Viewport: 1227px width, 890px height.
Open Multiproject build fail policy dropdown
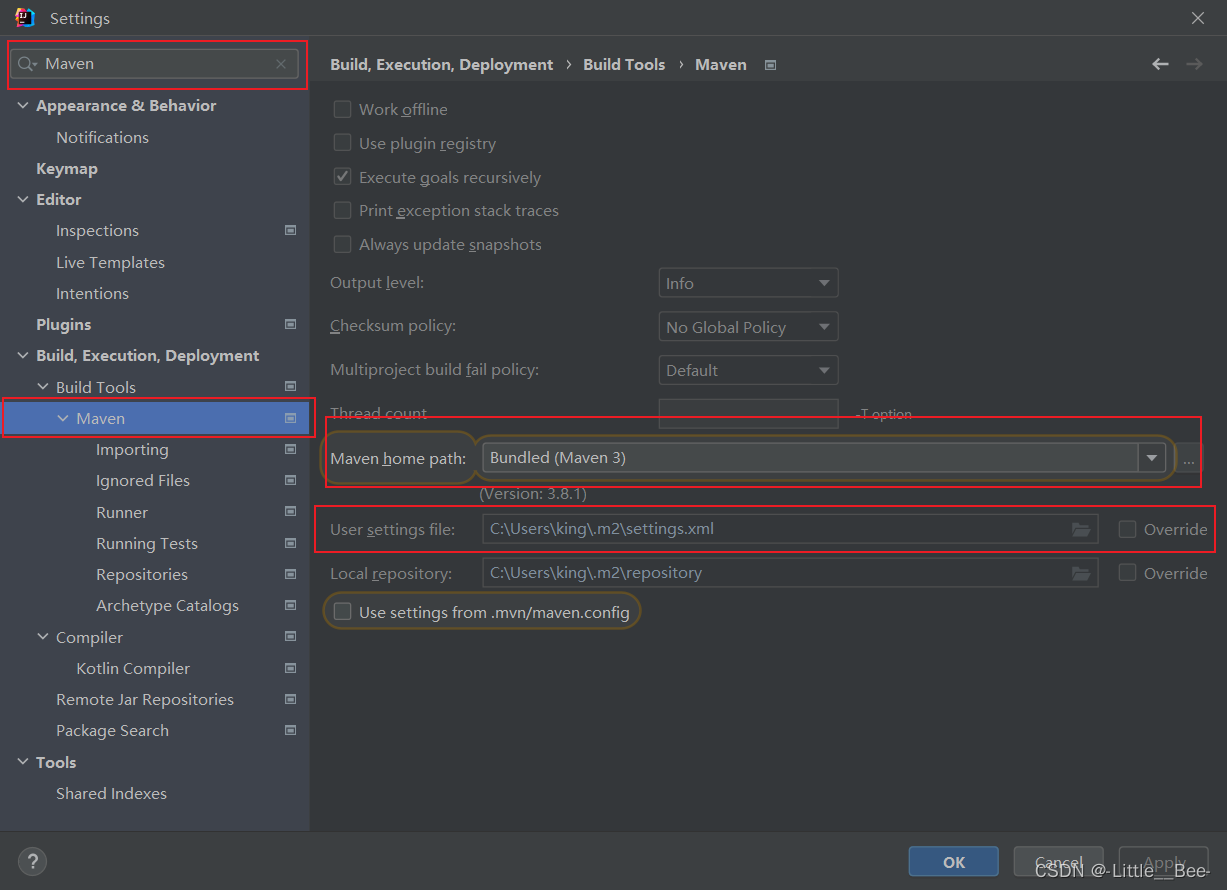(x=748, y=371)
